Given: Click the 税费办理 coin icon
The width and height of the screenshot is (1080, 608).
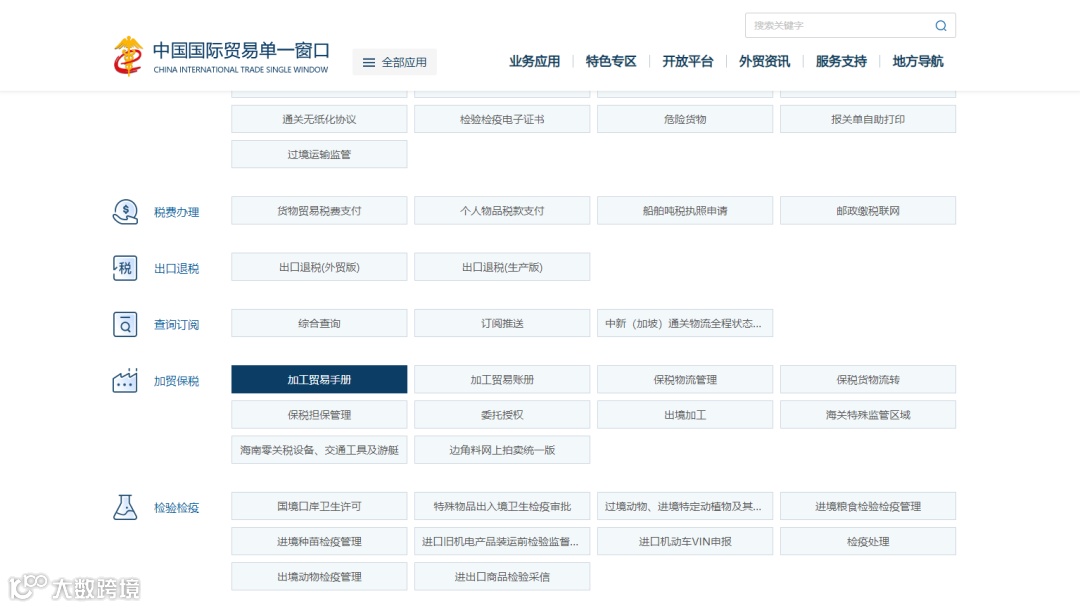Looking at the screenshot, I should [x=125, y=211].
